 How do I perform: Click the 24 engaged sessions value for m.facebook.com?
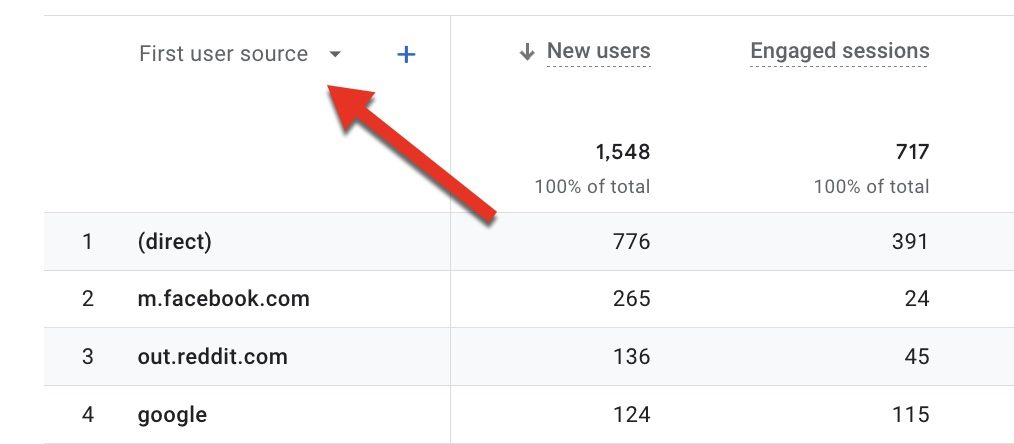(917, 298)
